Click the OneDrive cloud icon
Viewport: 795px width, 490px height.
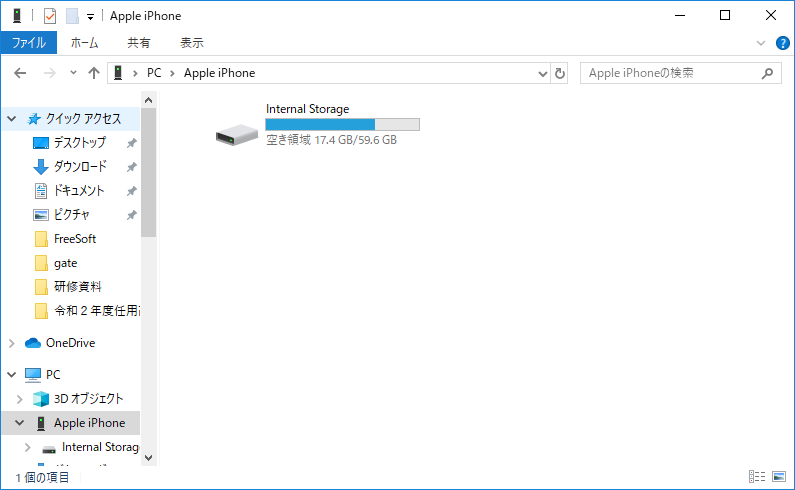pyautogui.click(x=33, y=343)
